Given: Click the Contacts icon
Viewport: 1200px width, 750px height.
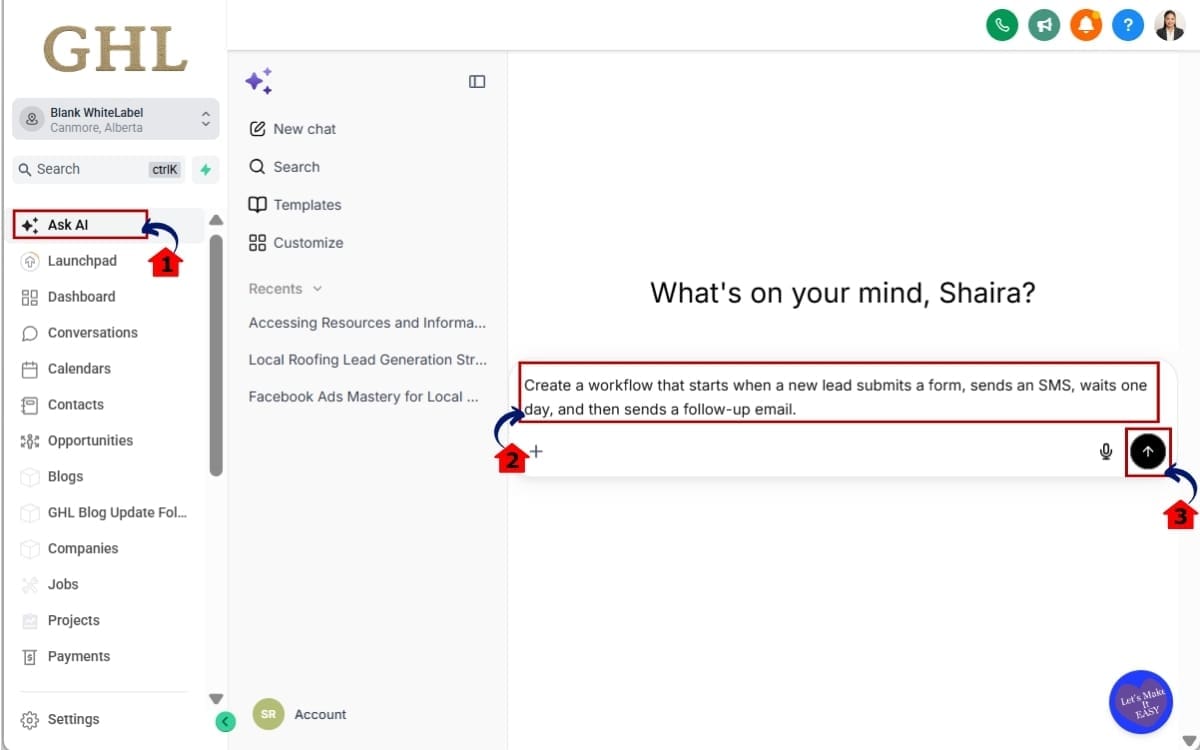Looking at the screenshot, I should tap(29, 405).
